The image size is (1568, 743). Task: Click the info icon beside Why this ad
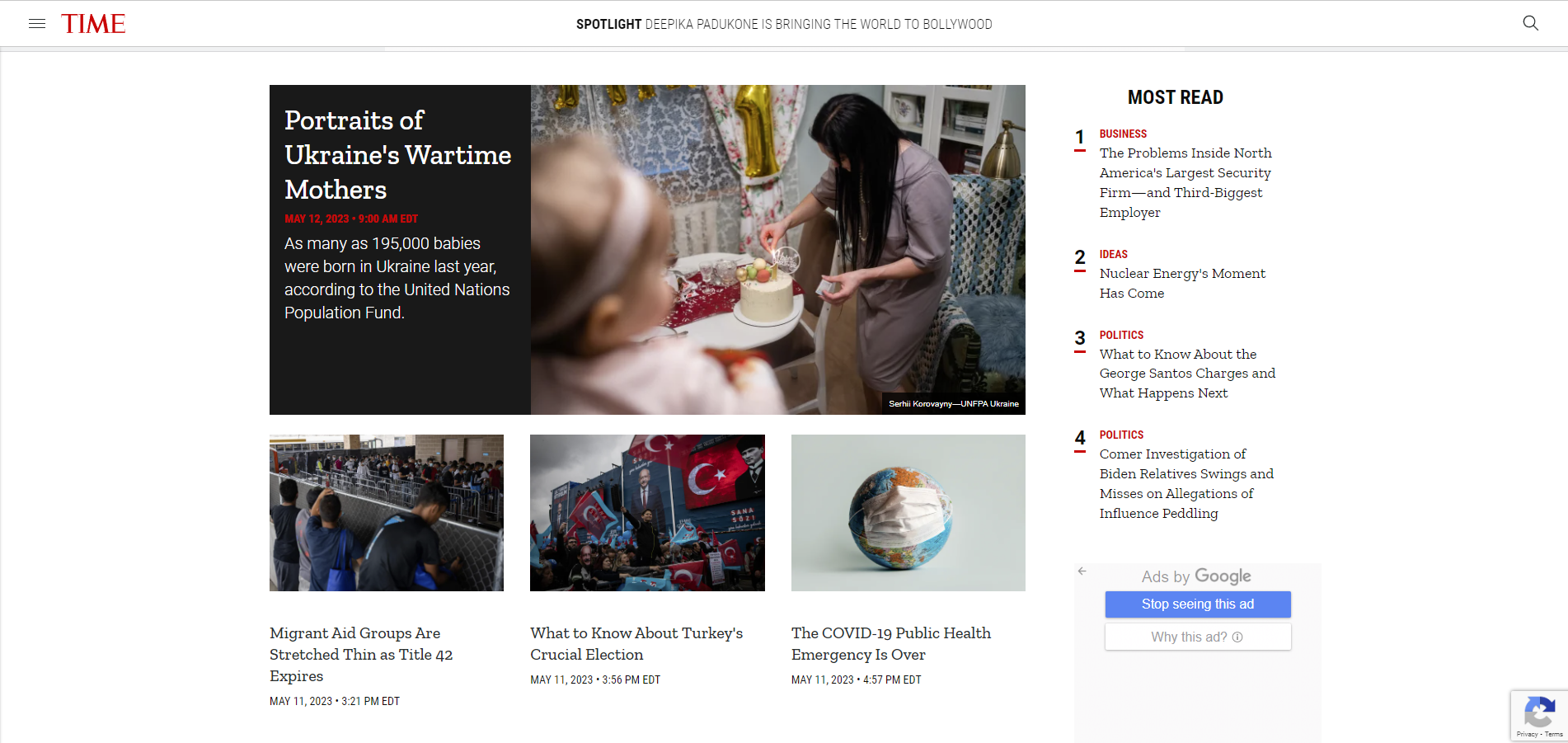[1237, 637]
